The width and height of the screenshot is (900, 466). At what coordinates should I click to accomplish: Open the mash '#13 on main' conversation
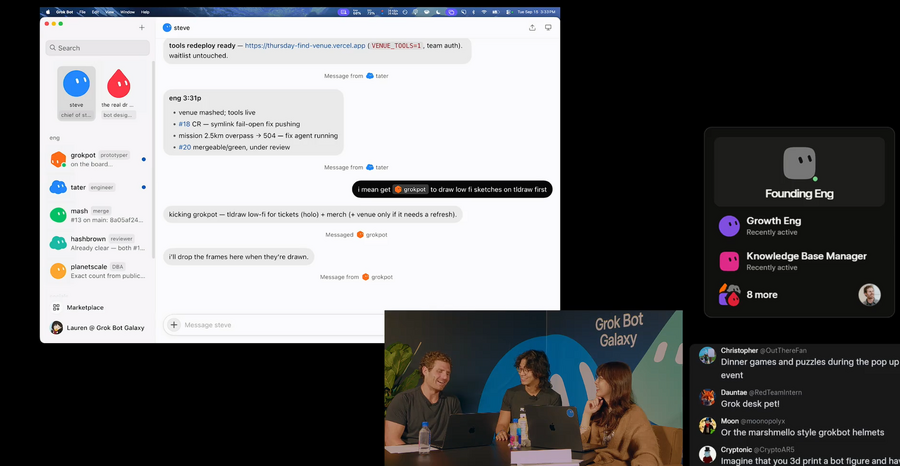97,215
